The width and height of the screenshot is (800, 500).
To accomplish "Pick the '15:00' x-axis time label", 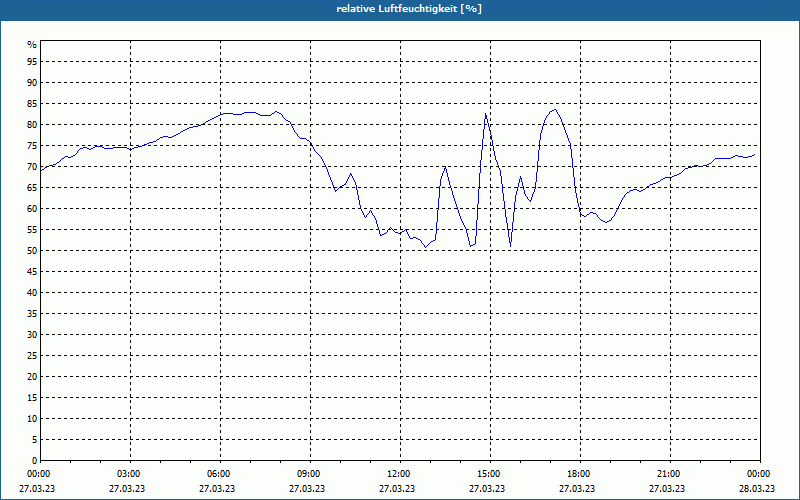I will (x=490, y=474).
